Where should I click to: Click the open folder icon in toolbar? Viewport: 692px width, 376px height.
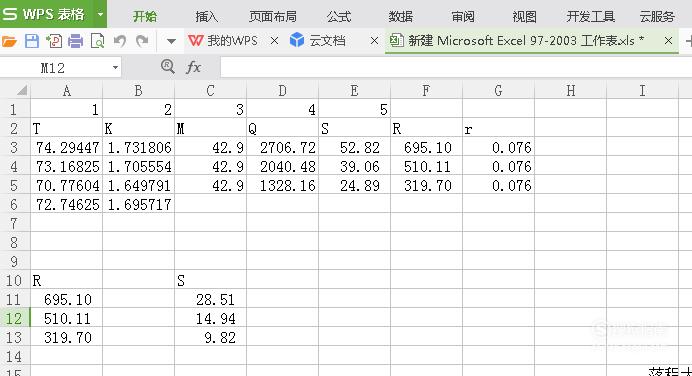pos(9,41)
